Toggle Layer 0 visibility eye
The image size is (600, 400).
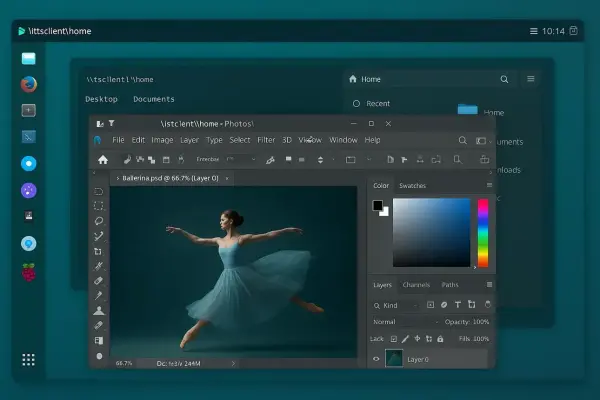(376, 359)
